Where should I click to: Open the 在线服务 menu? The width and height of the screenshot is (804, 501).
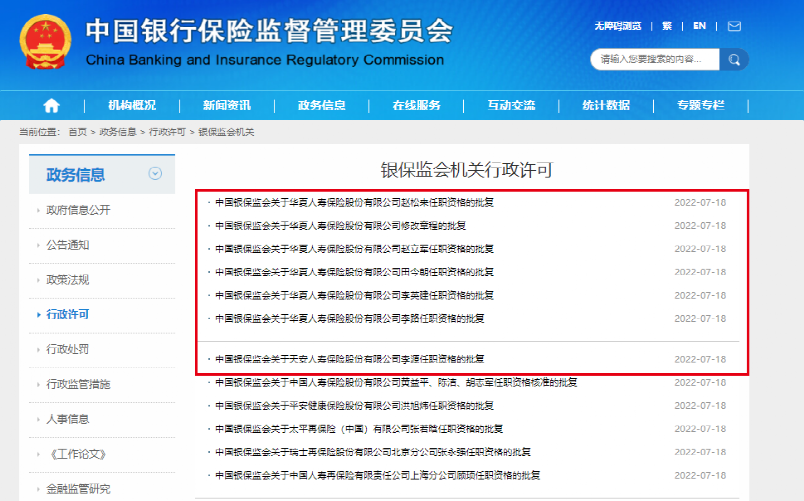416,105
